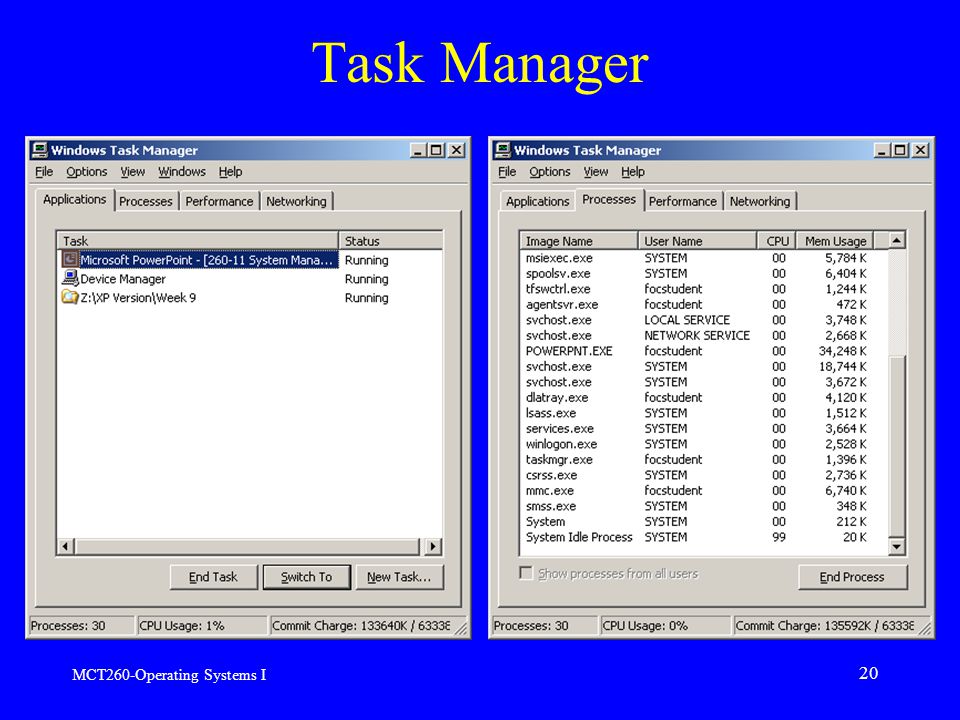Sort processes by Mem Usage column
960x720 pixels.
834,241
